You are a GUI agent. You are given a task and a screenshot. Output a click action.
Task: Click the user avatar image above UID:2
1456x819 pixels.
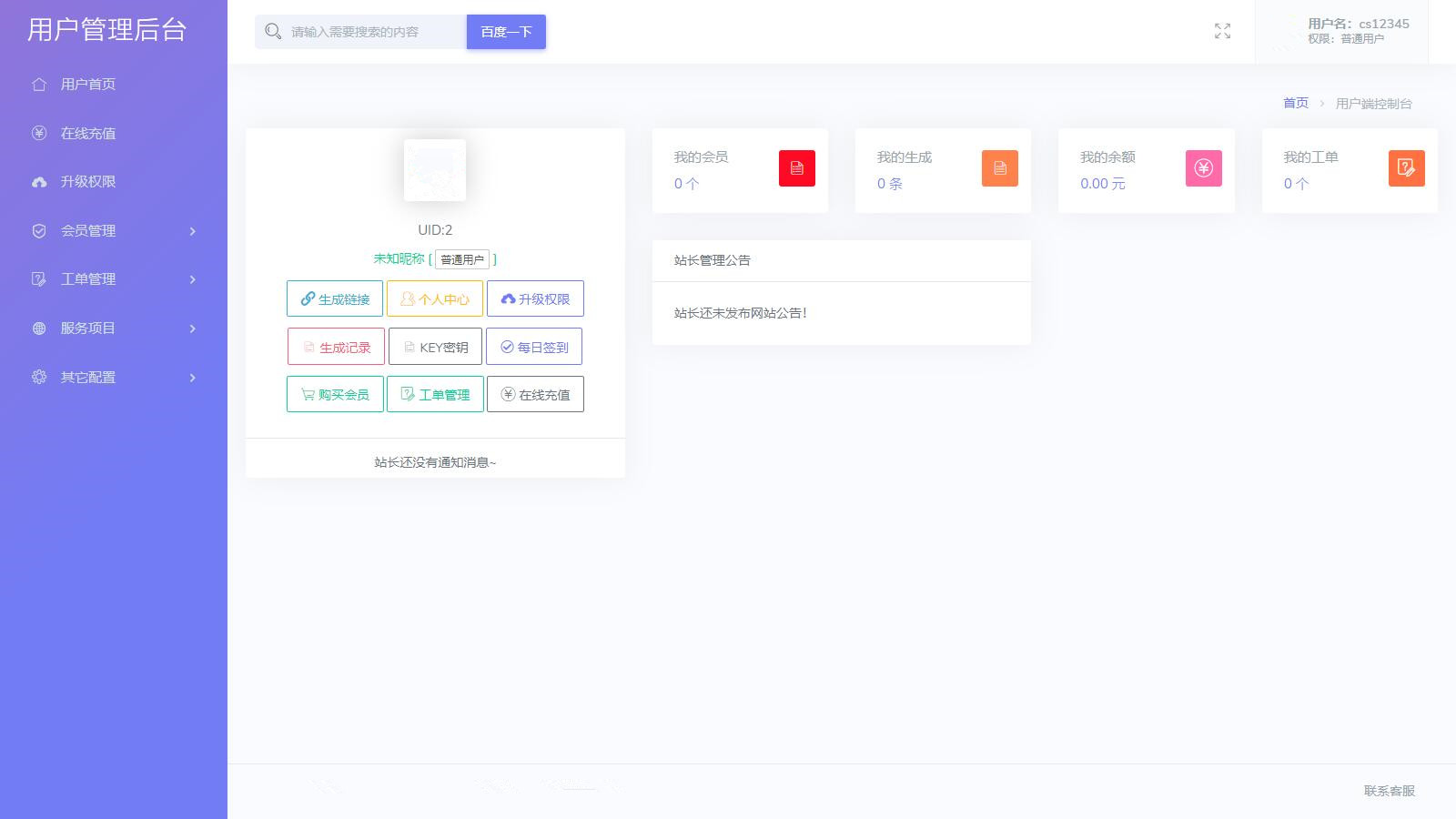click(x=435, y=170)
